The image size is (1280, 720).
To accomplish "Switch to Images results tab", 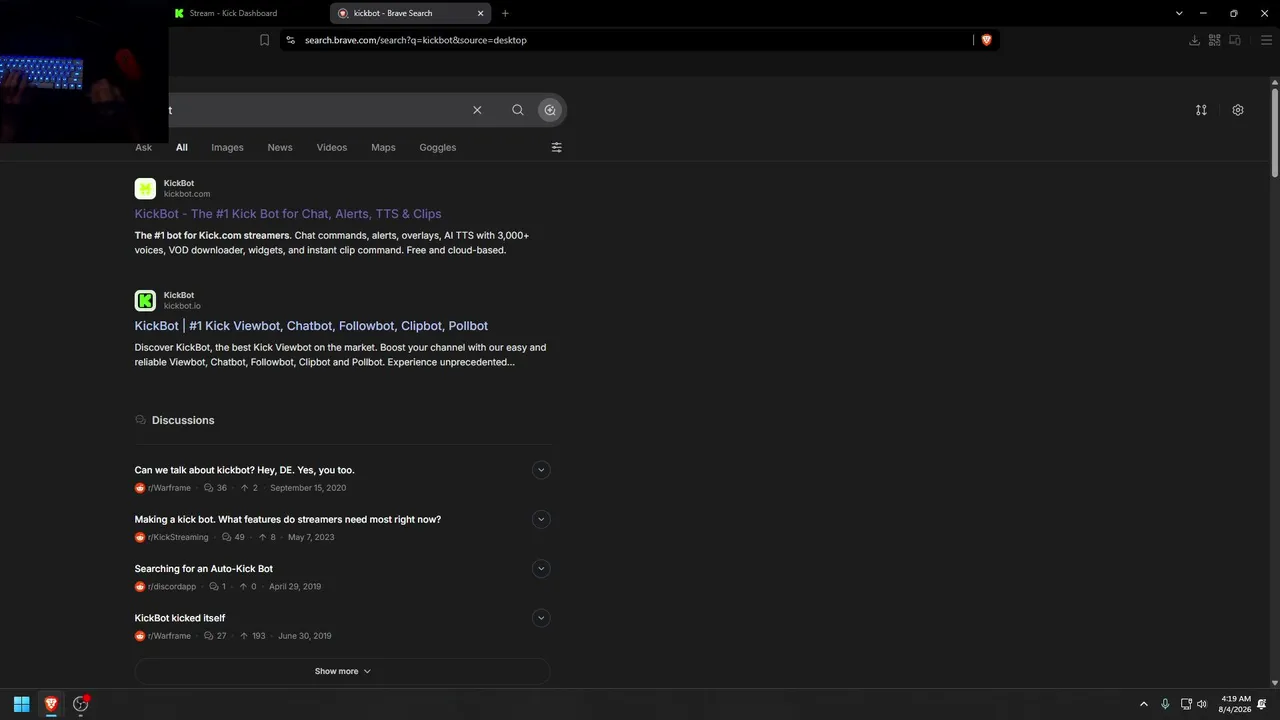I will [x=227, y=147].
